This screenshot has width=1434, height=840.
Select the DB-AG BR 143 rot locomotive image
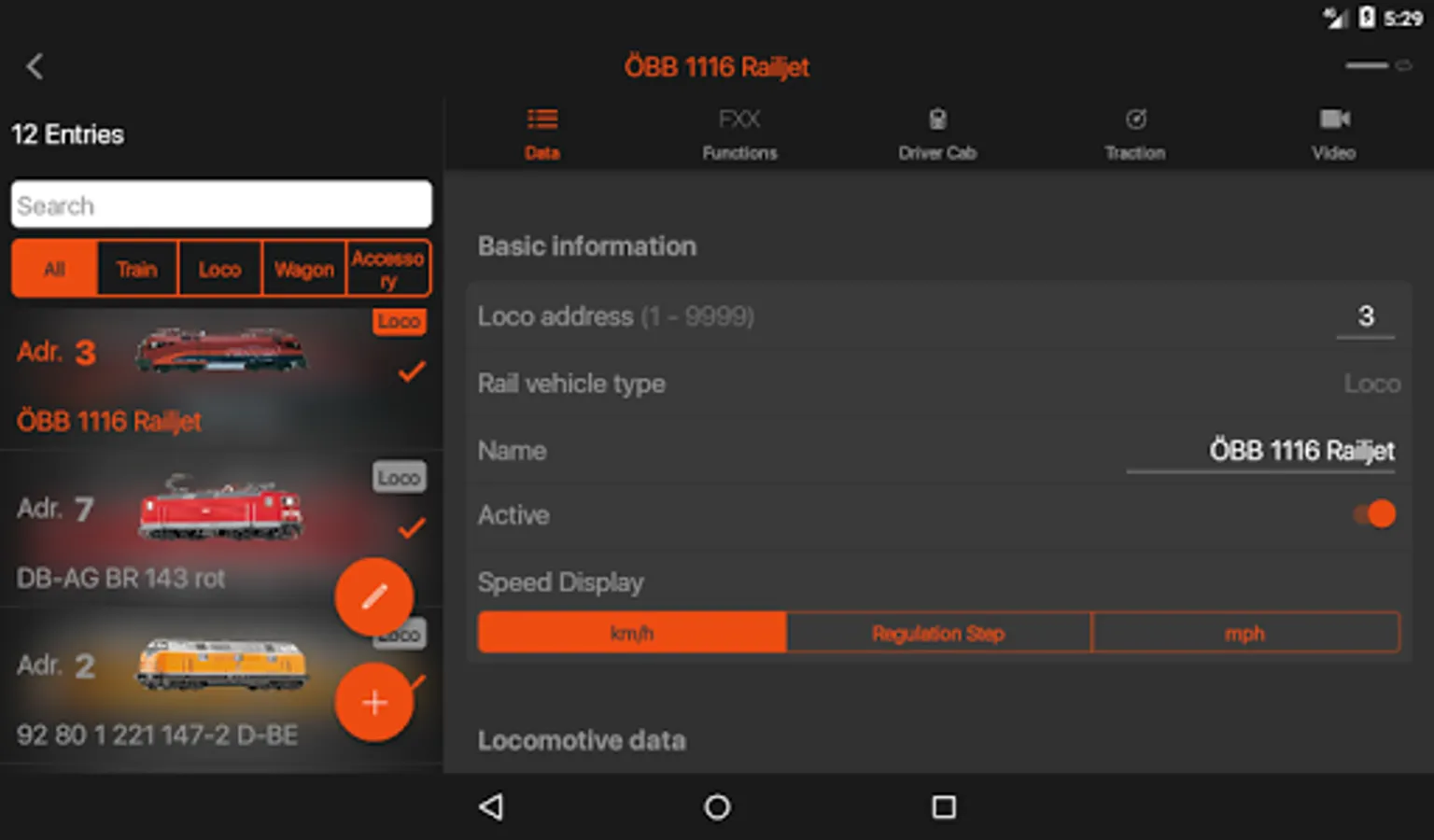point(220,509)
